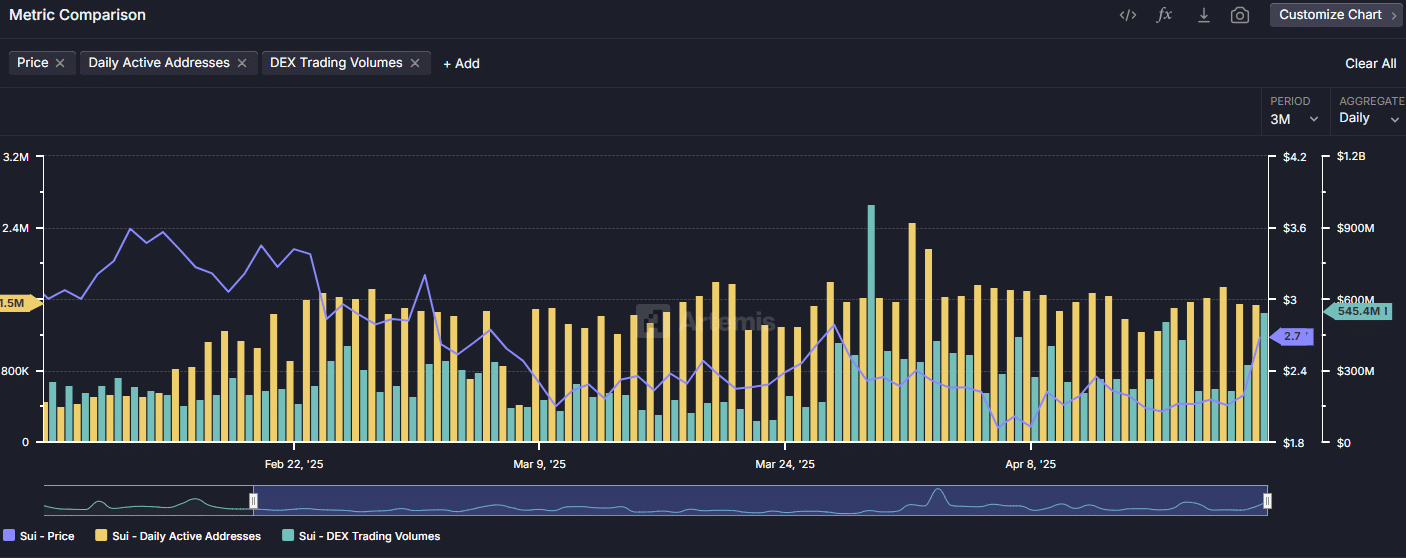Click the right range slider handle
1406x558 pixels.
tap(1267, 500)
